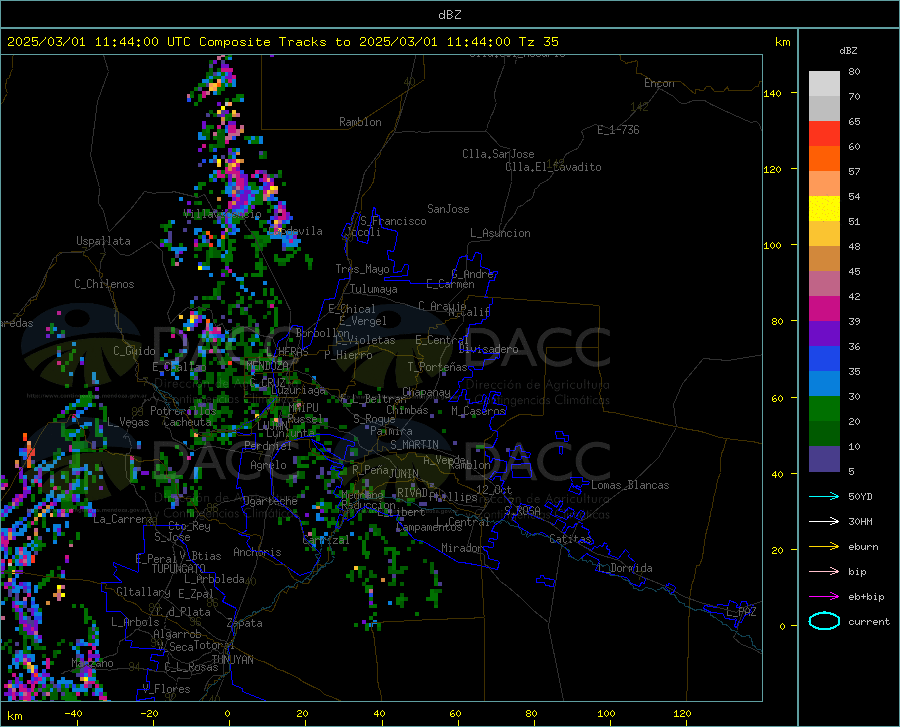The width and height of the screenshot is (900, 727).
Task: Click the white 30HM track arrow in legend
Action: click(824, 521)
